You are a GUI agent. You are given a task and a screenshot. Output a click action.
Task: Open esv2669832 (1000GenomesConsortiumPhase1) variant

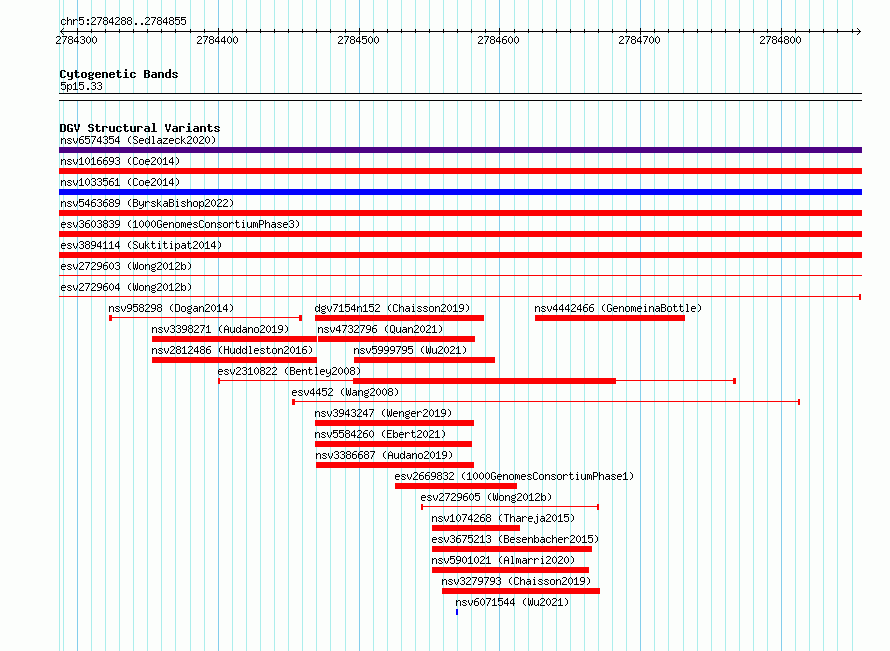(514, 476)
